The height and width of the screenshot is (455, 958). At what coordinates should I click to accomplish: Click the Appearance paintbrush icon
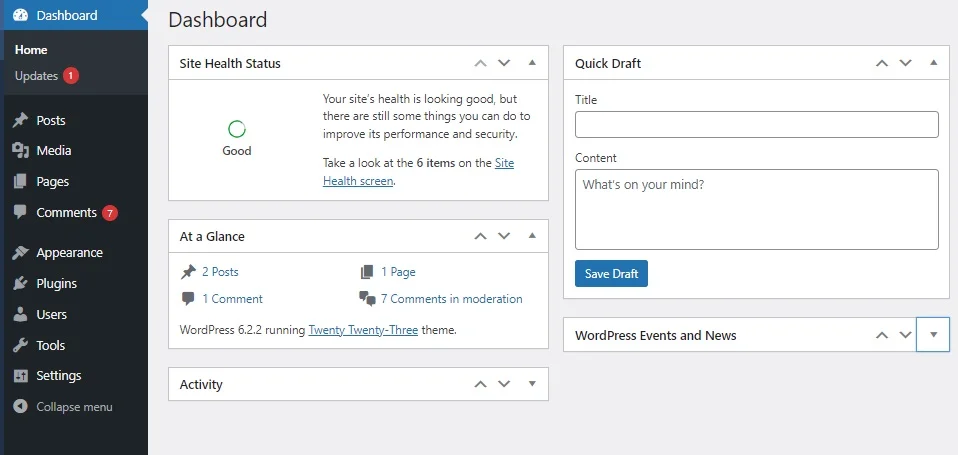pos(20,252)
